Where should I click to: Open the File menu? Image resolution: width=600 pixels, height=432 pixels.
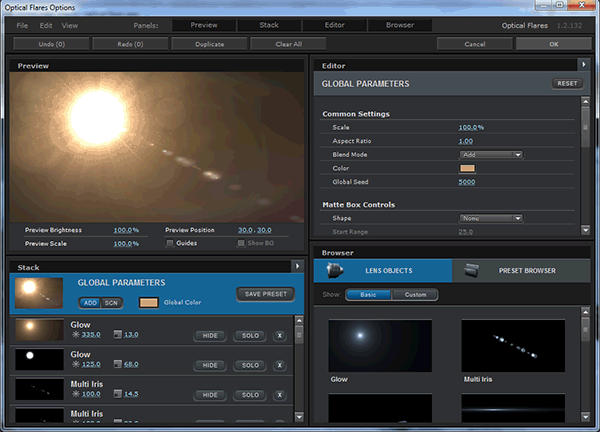(22, 26)
